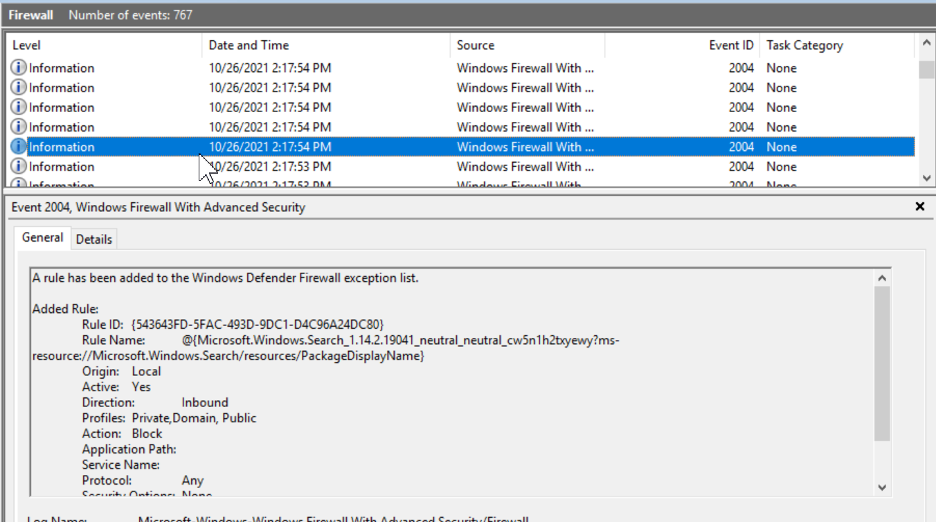
Task: Close the event preview pane with the X
Action: (x=920, y=207)
